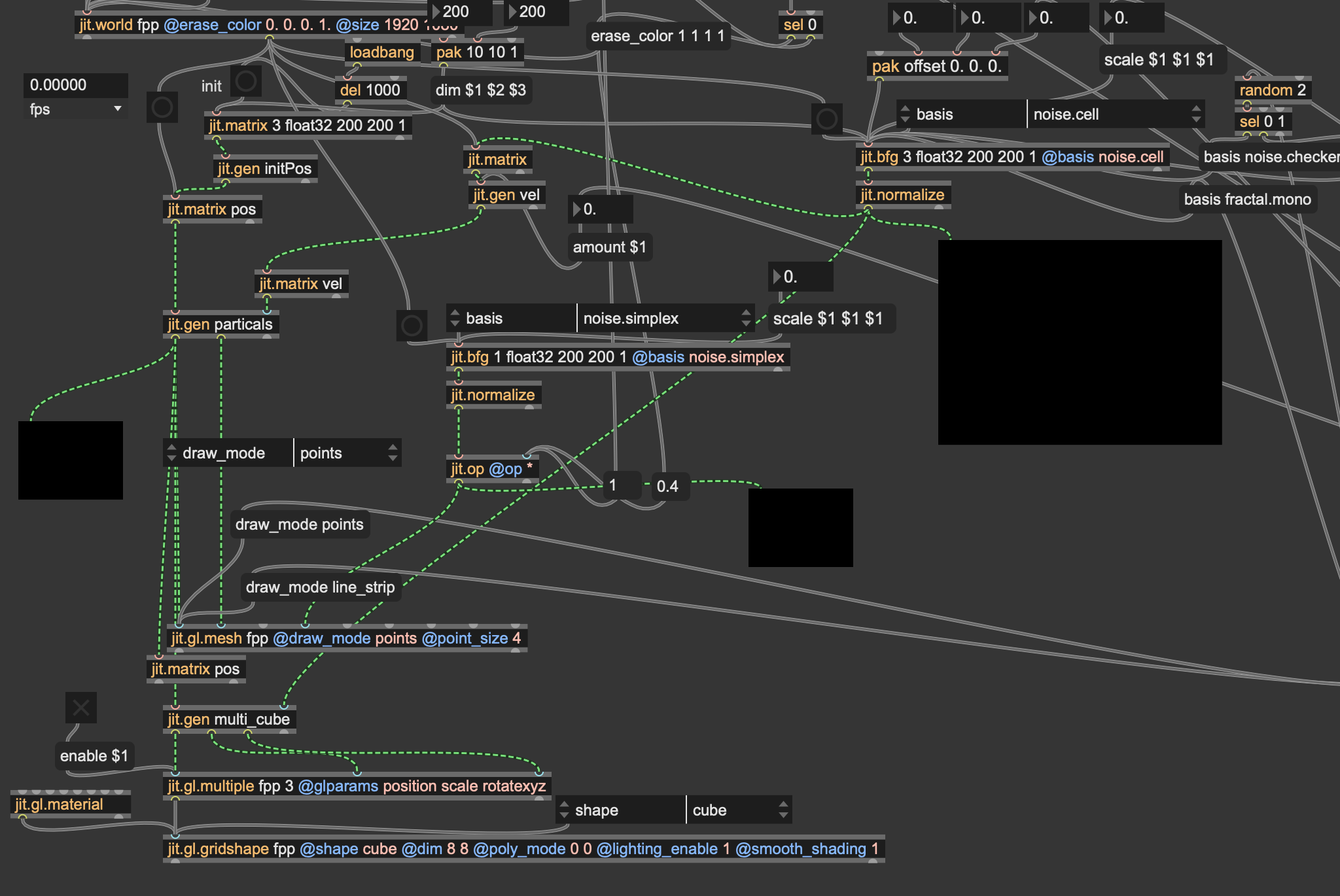
Task: Click the enable $1 message box
Action: [x=94, y=756]
